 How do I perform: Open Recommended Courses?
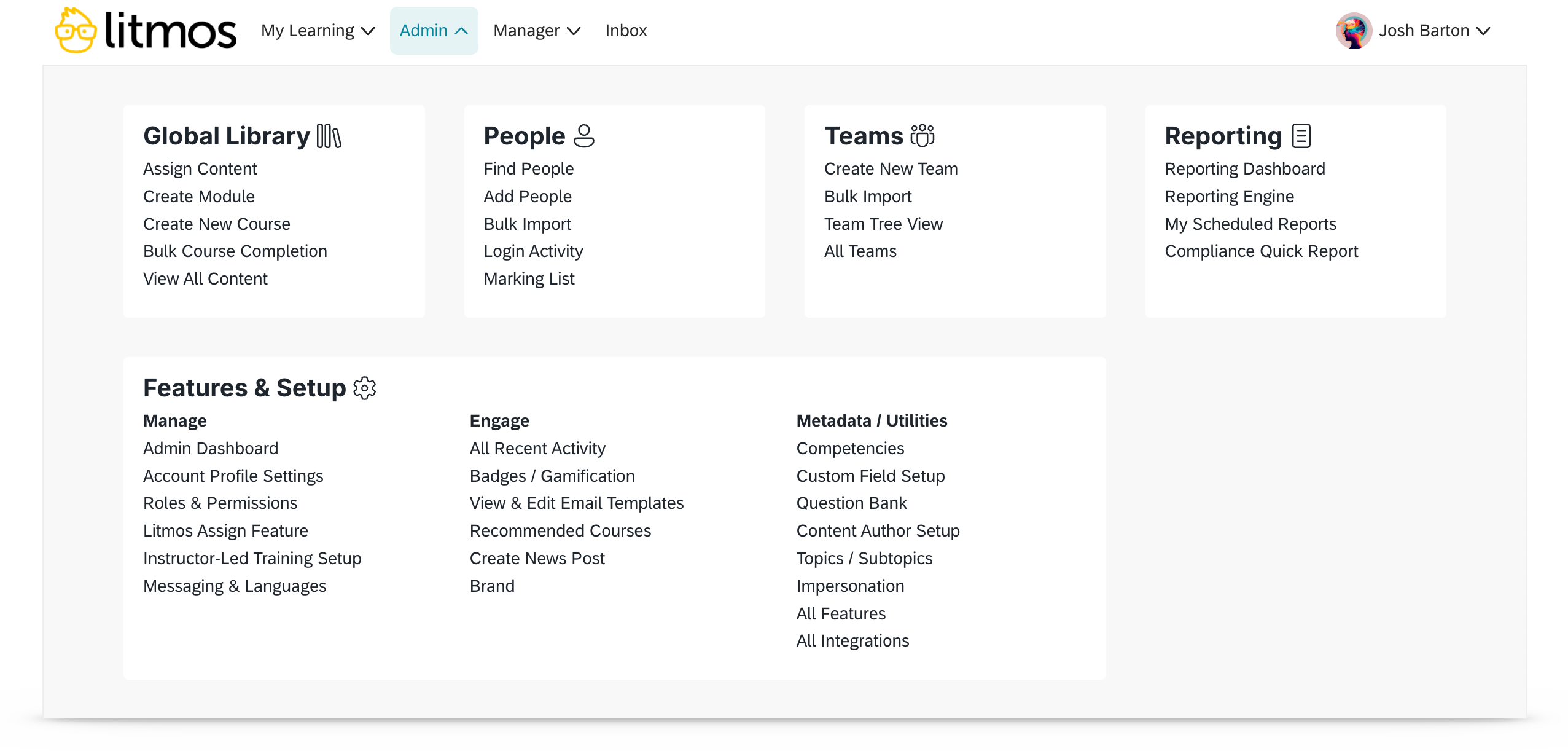pos(560,530)
